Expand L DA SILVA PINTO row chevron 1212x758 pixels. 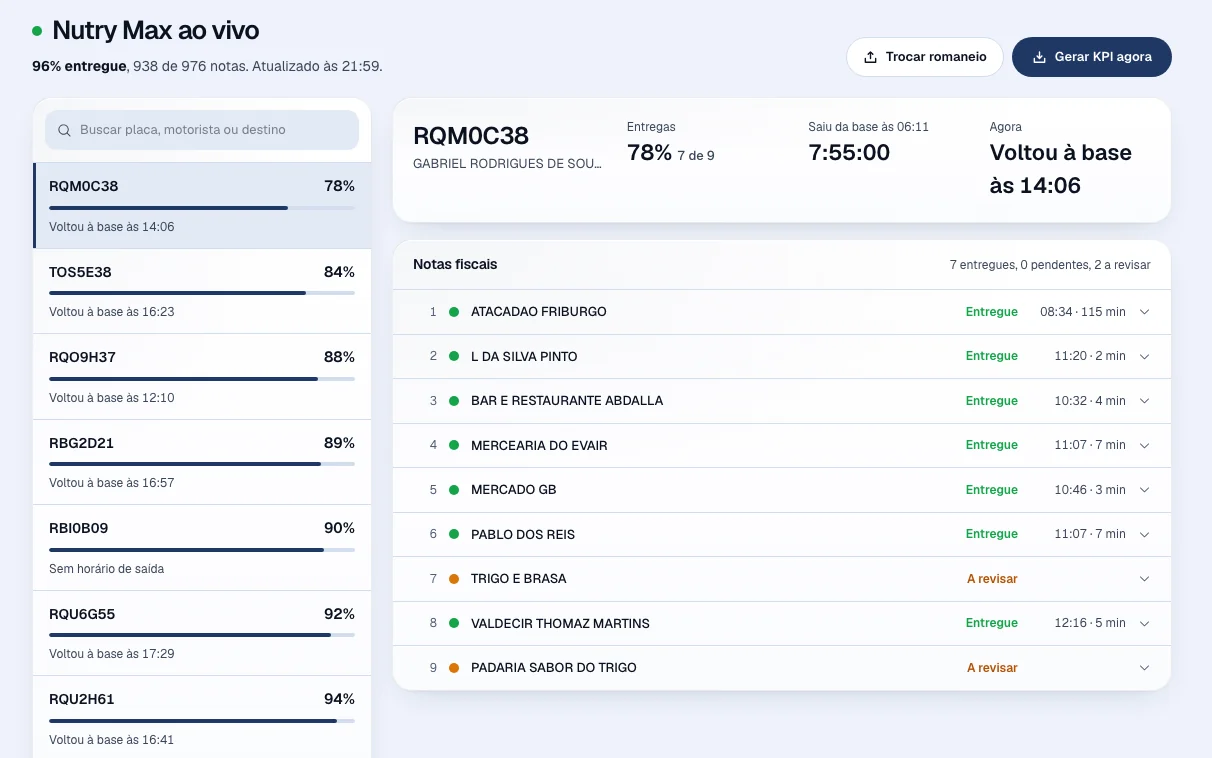click(1145, 356)
